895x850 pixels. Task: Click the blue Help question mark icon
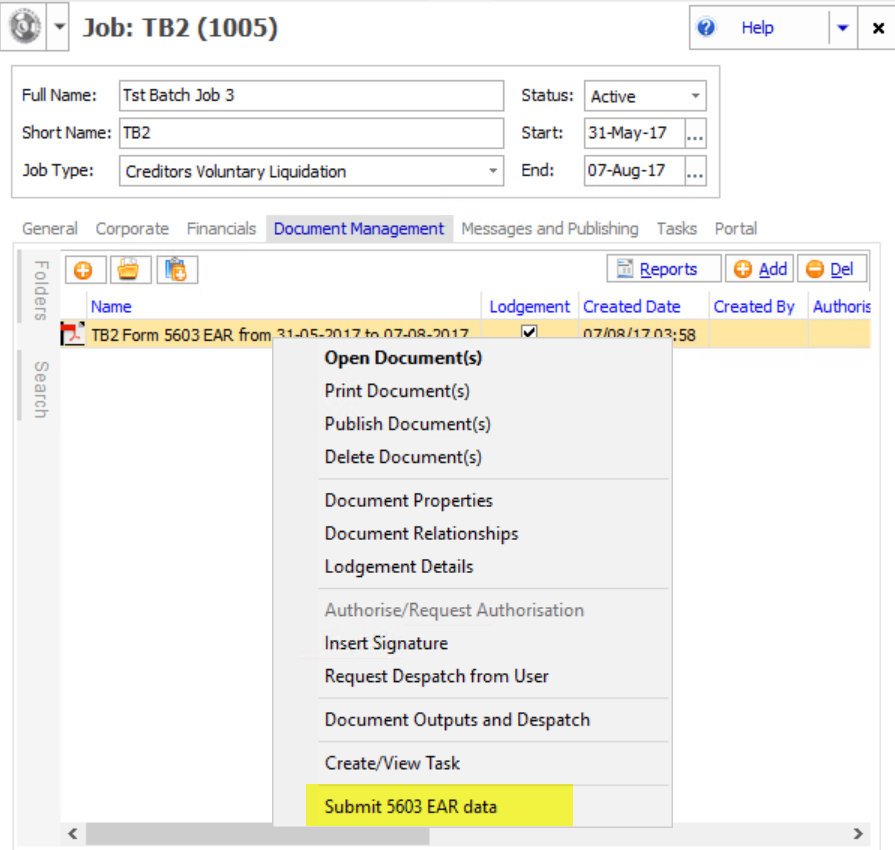coord(706,27)
